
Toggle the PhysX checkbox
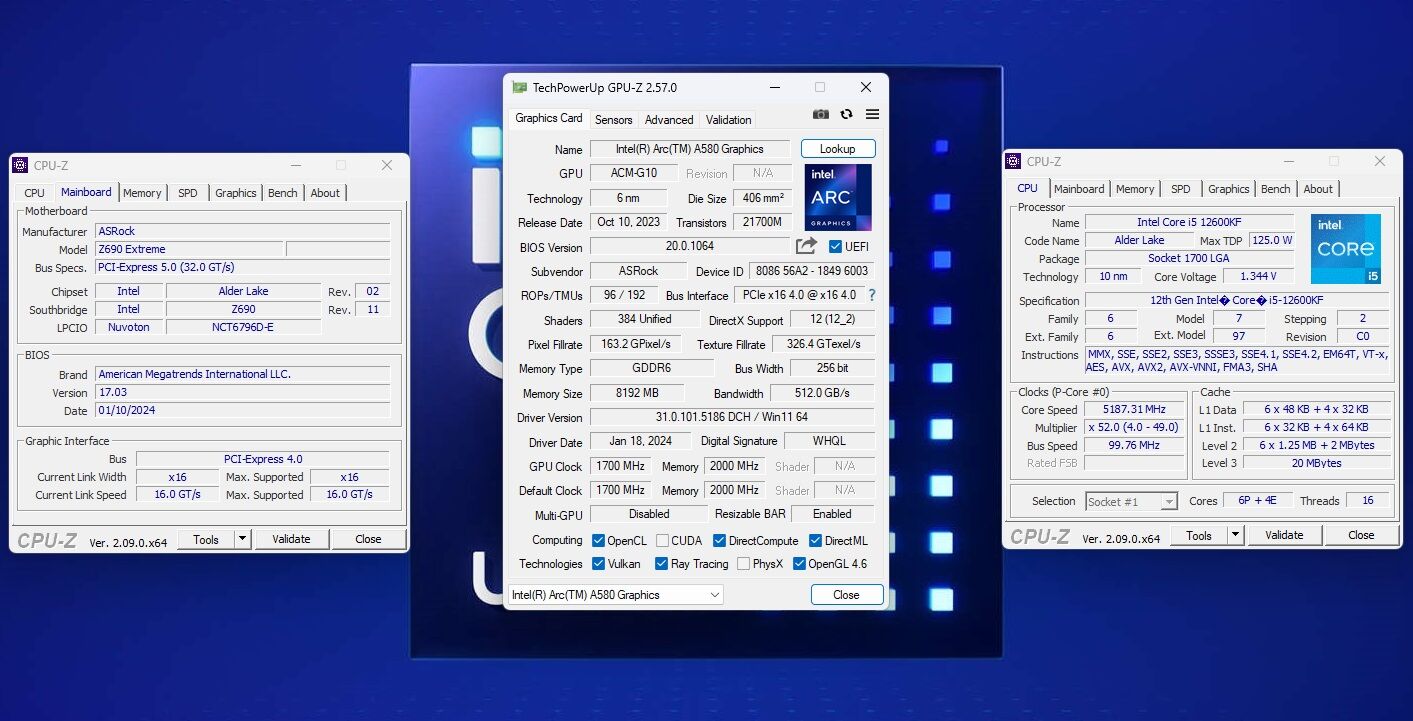(743, 564)
